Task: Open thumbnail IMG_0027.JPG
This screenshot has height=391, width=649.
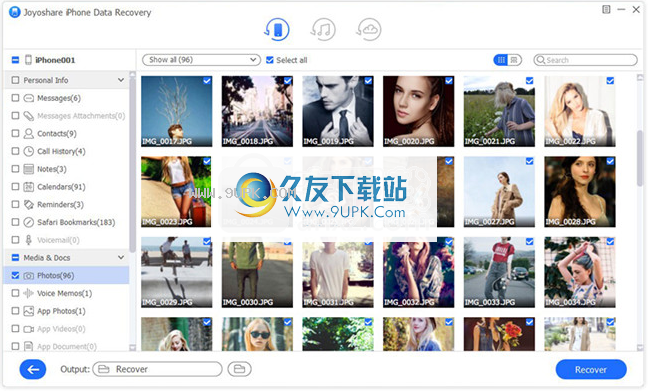Action: tap(499, 192)
